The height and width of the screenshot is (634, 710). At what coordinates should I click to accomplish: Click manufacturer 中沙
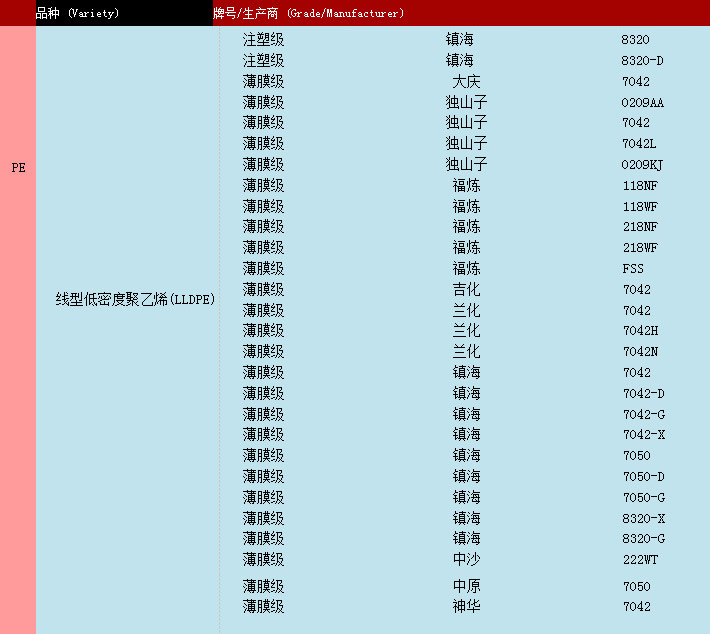coord(466,560)
